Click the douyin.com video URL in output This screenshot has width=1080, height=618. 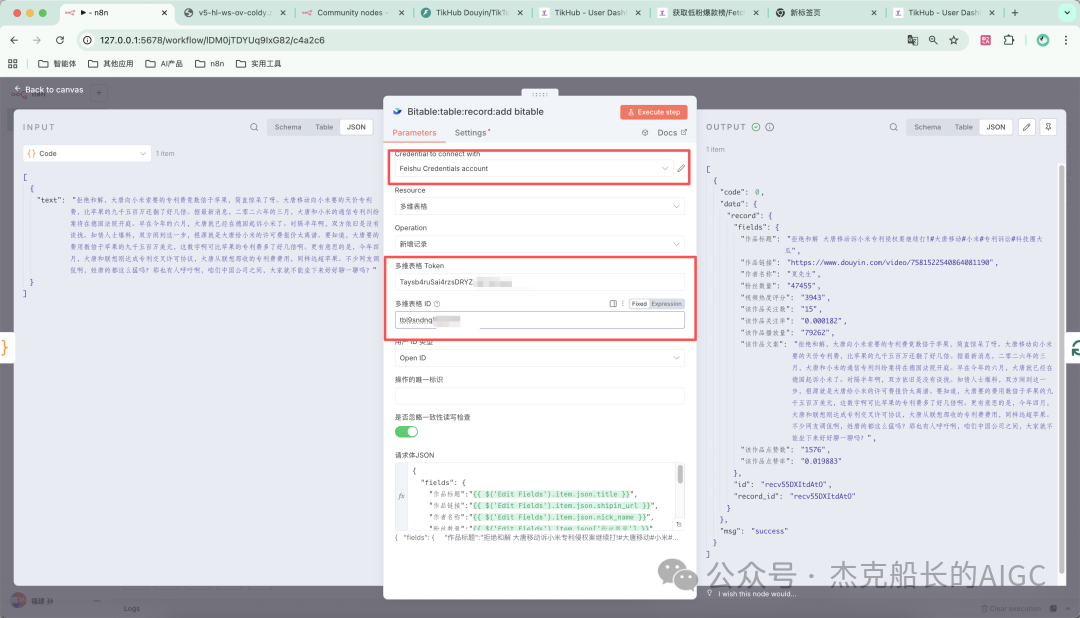[x=890, y=262]
